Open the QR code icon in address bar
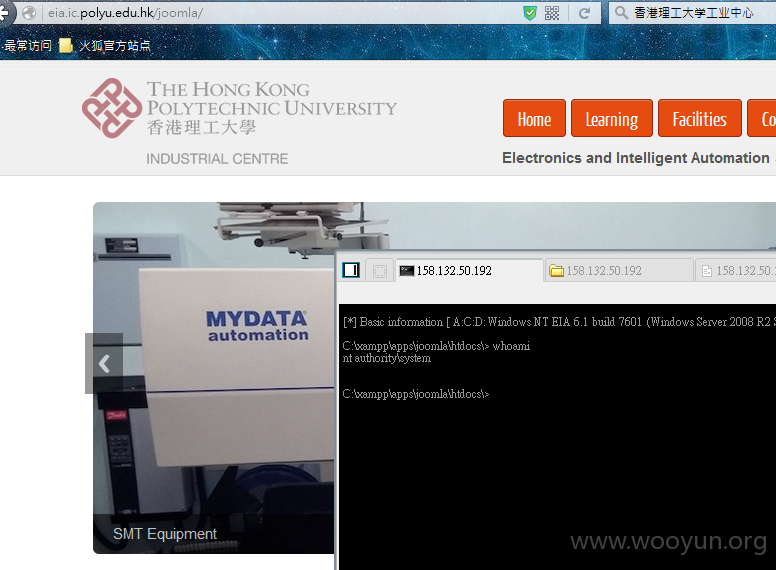Screen dimensions: 776x570 pyautogui.click(x=552, y=13)
